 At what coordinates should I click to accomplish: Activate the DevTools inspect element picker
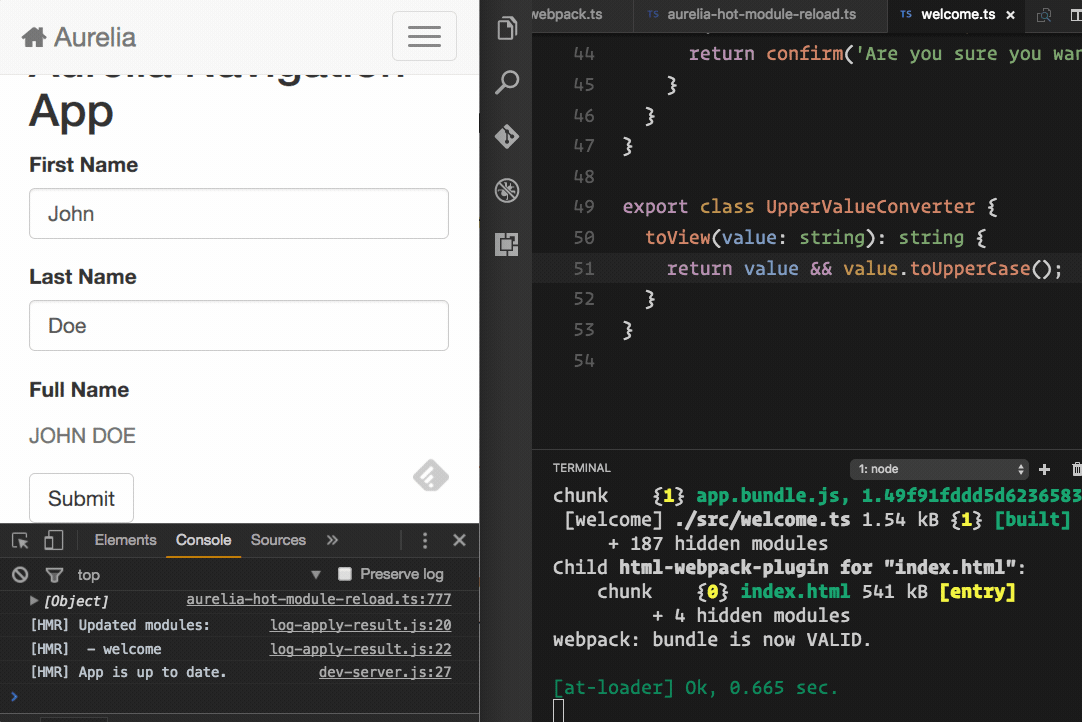20,540
